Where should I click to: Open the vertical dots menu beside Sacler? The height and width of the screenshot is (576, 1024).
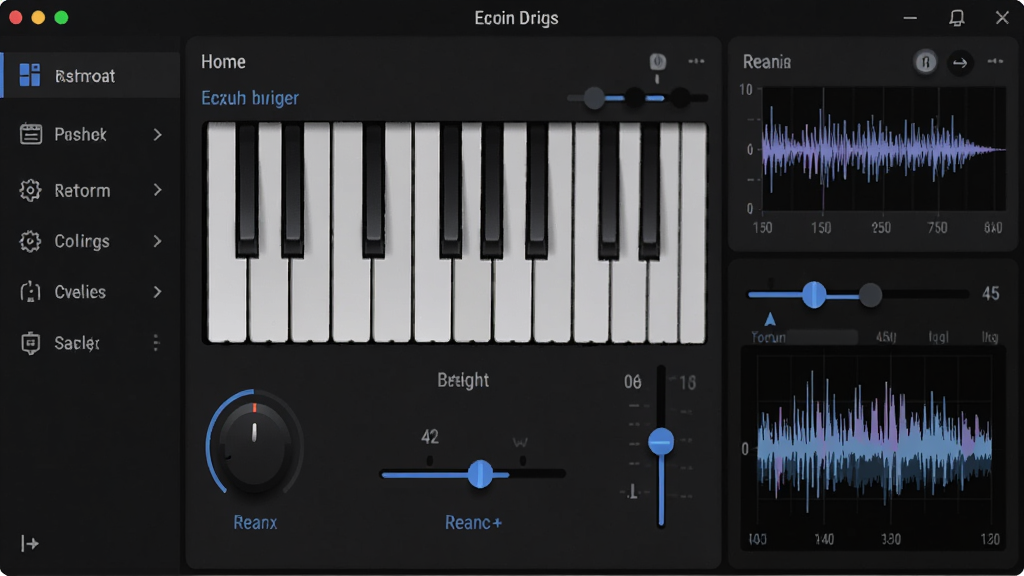[156, 343]
